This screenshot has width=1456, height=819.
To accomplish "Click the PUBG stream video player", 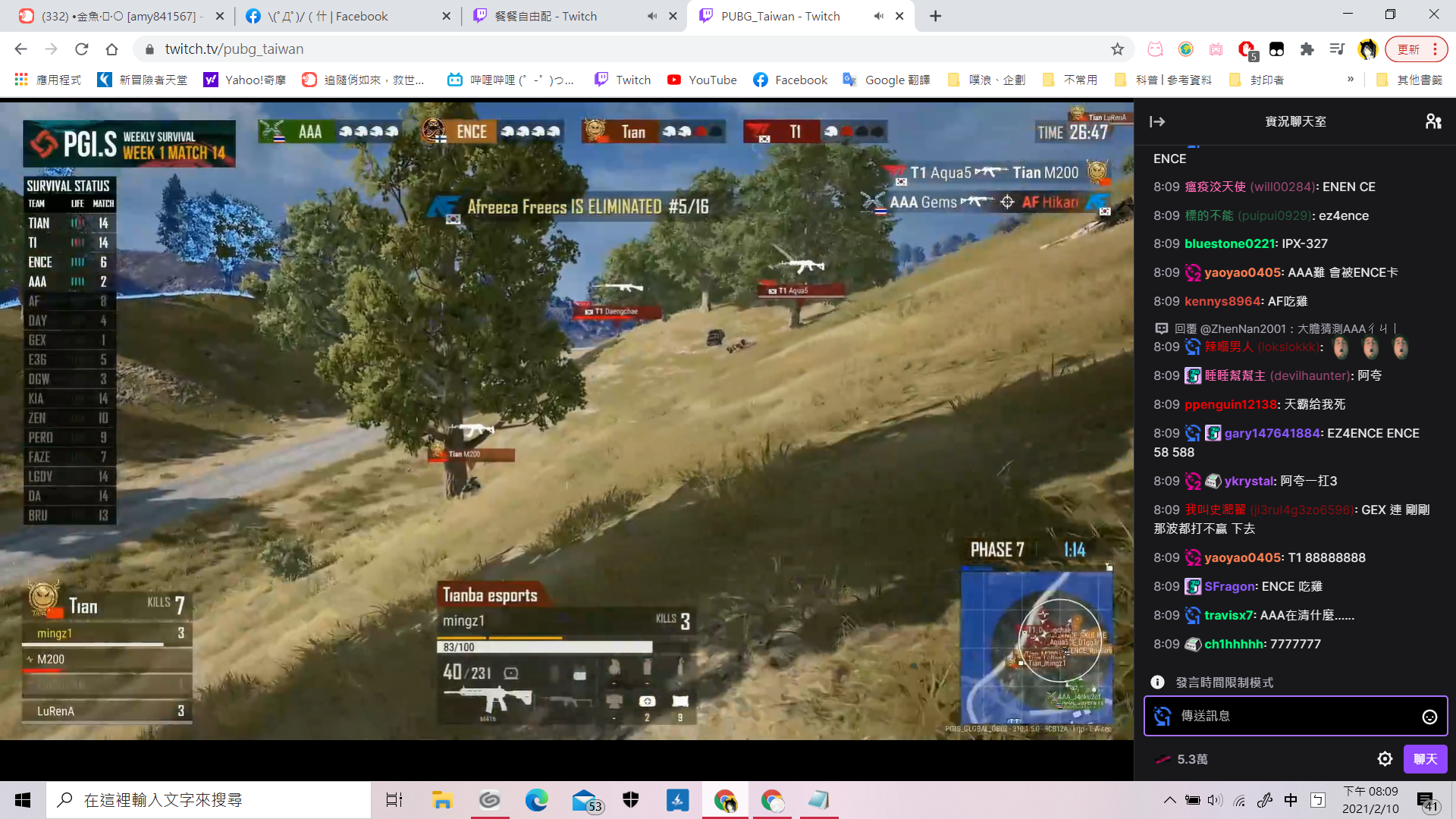I will (566, 421).
